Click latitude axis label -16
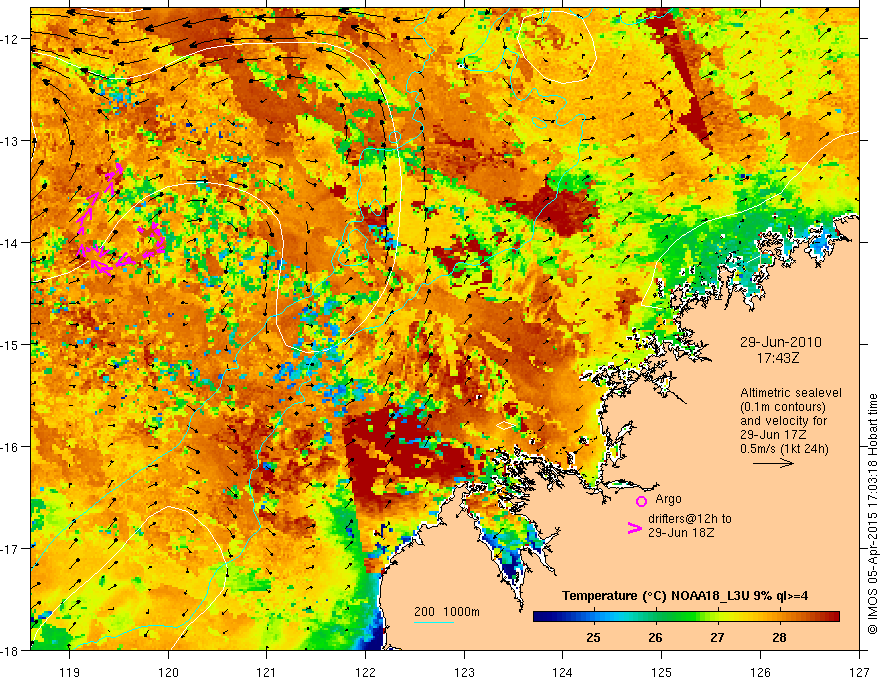 click(11, 447)
